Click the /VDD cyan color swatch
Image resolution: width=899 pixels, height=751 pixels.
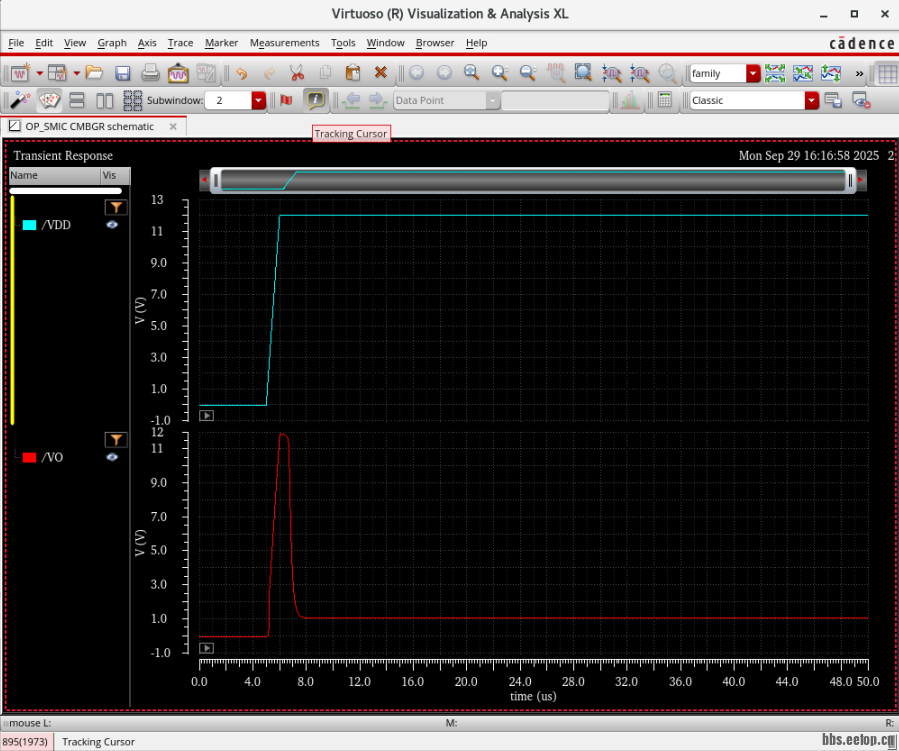29,225
